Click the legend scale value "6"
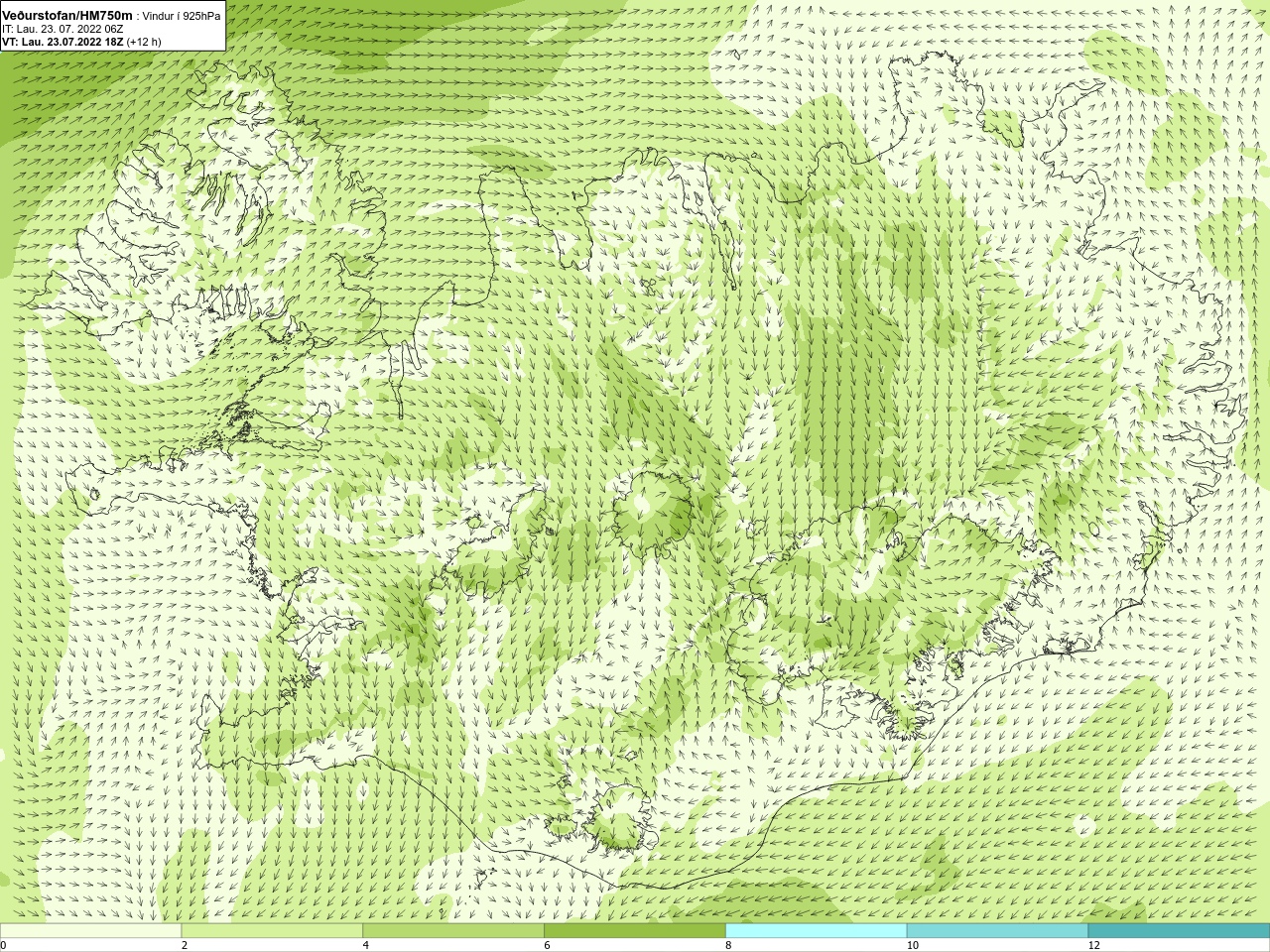This screenshot has height=952, width=1270. tap(547, 945)
